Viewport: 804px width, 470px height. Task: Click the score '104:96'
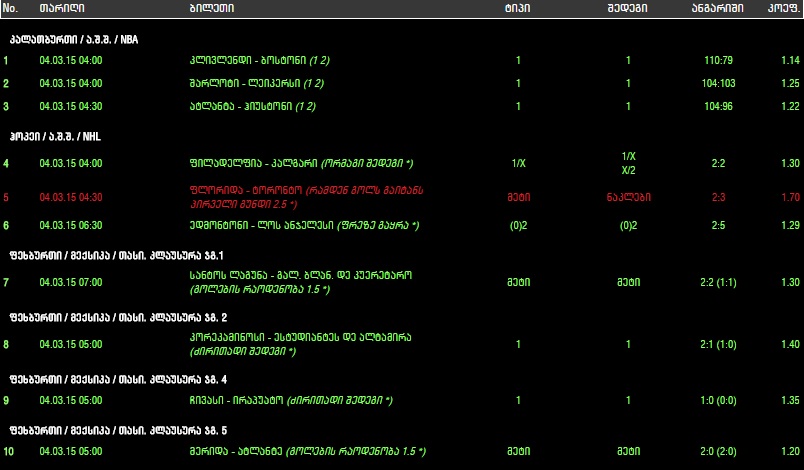718,106
